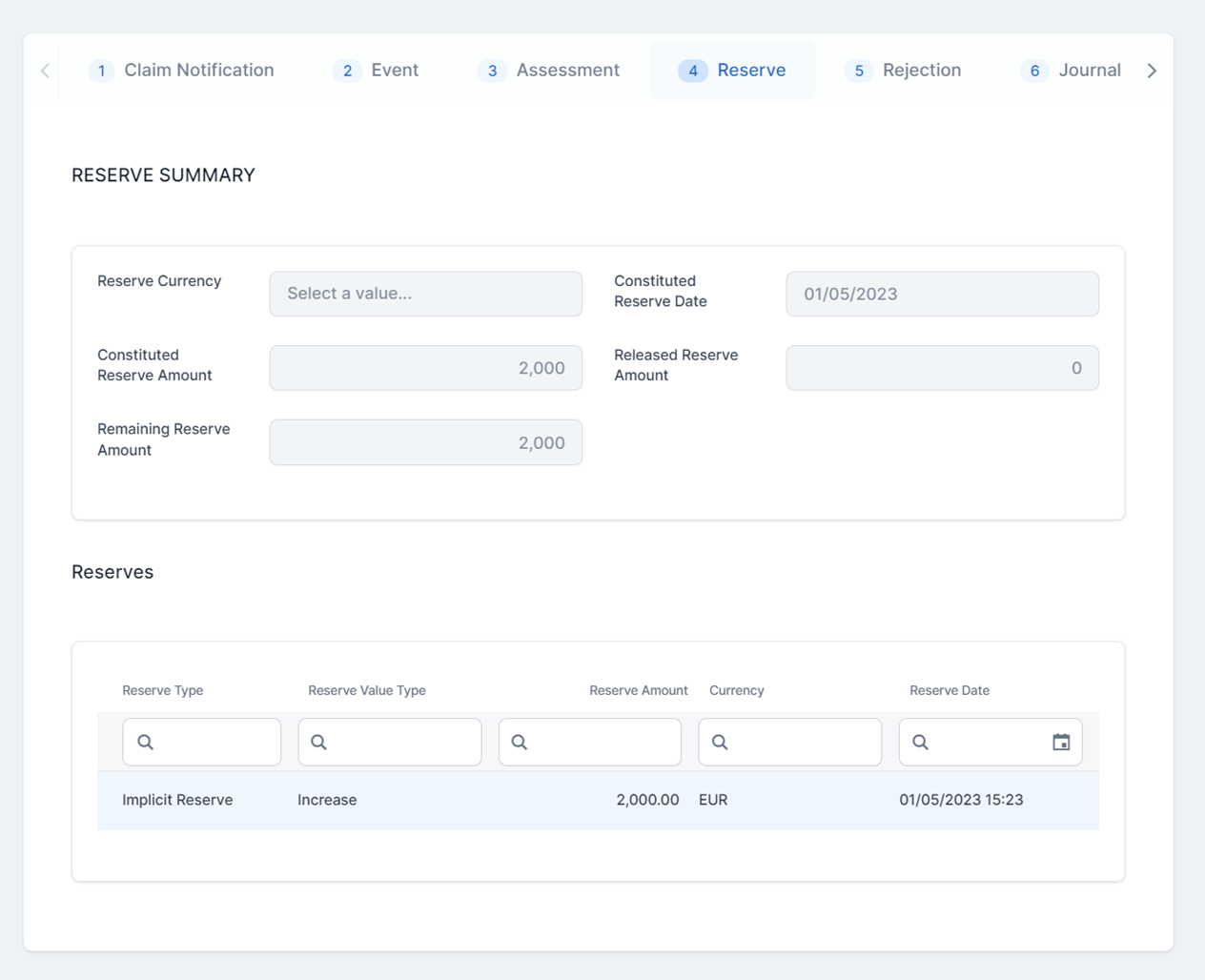Click search icon in Reserve Value Type filter
The height and width of the screenshot is (980, 1205).
point(318,742)
